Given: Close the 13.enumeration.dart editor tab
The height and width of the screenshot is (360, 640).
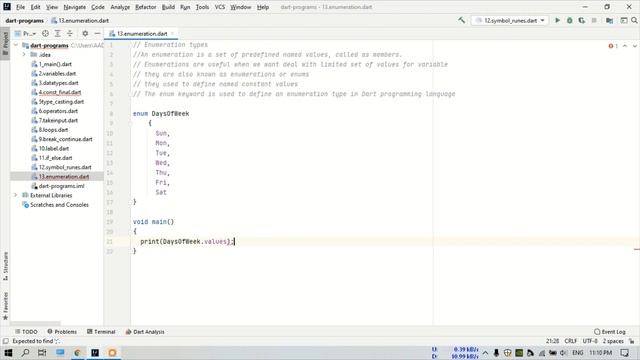Looking at the screenshot, I should tap(173, 33).
